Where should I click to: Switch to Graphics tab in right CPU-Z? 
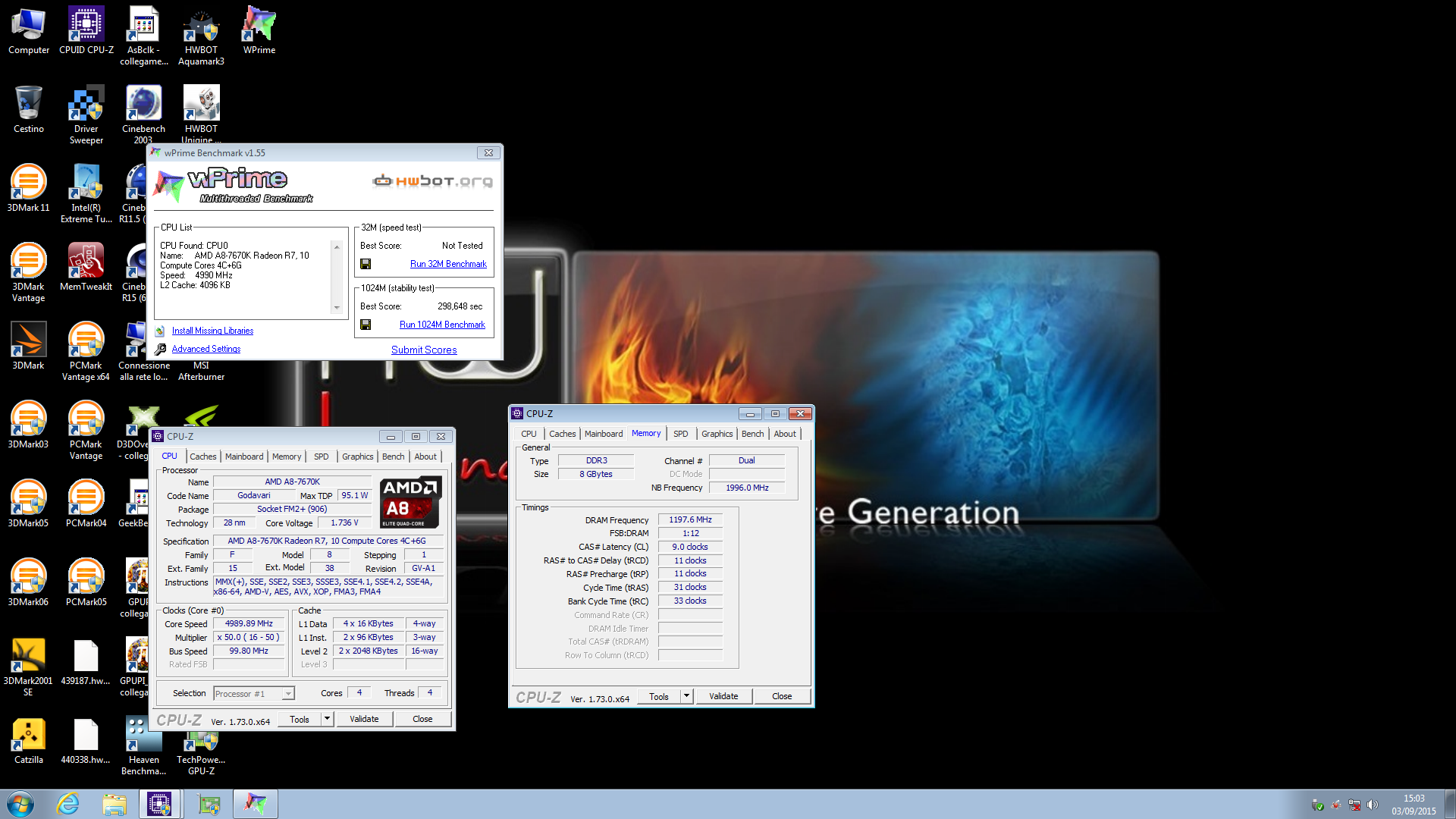717,434
